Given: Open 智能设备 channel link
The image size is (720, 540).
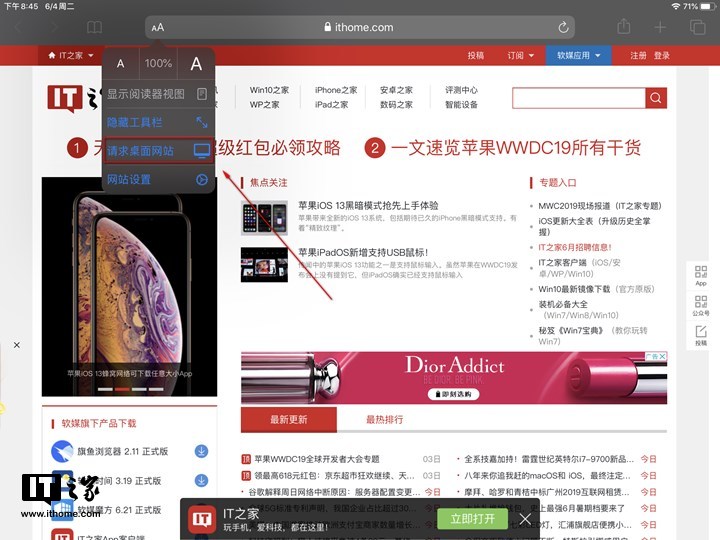Looking at the screenshot, I should 461,105.
